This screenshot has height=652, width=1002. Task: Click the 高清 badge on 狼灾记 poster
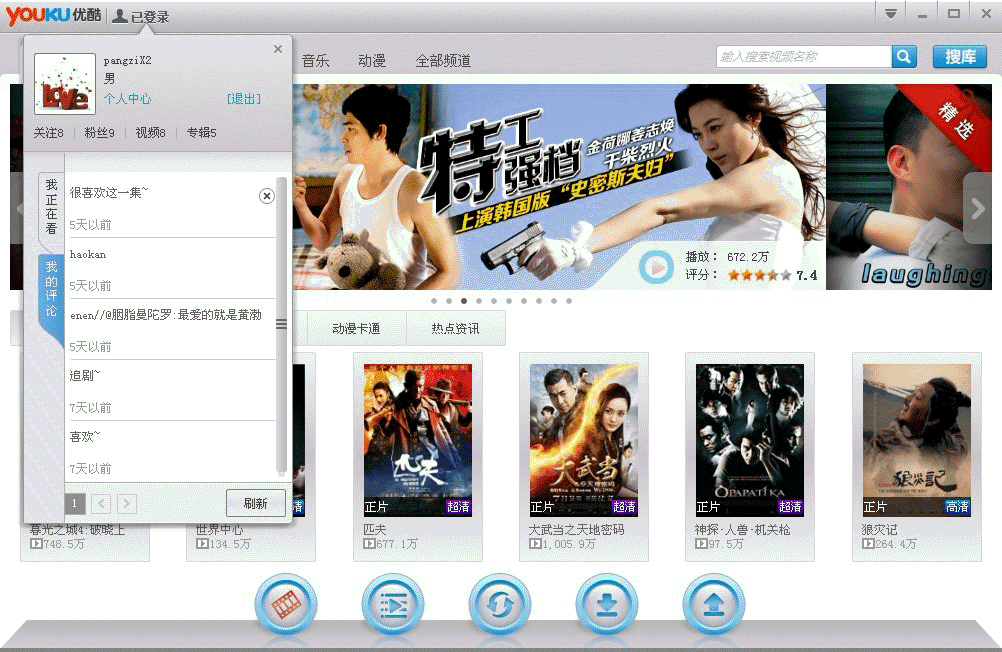point(957,507)
